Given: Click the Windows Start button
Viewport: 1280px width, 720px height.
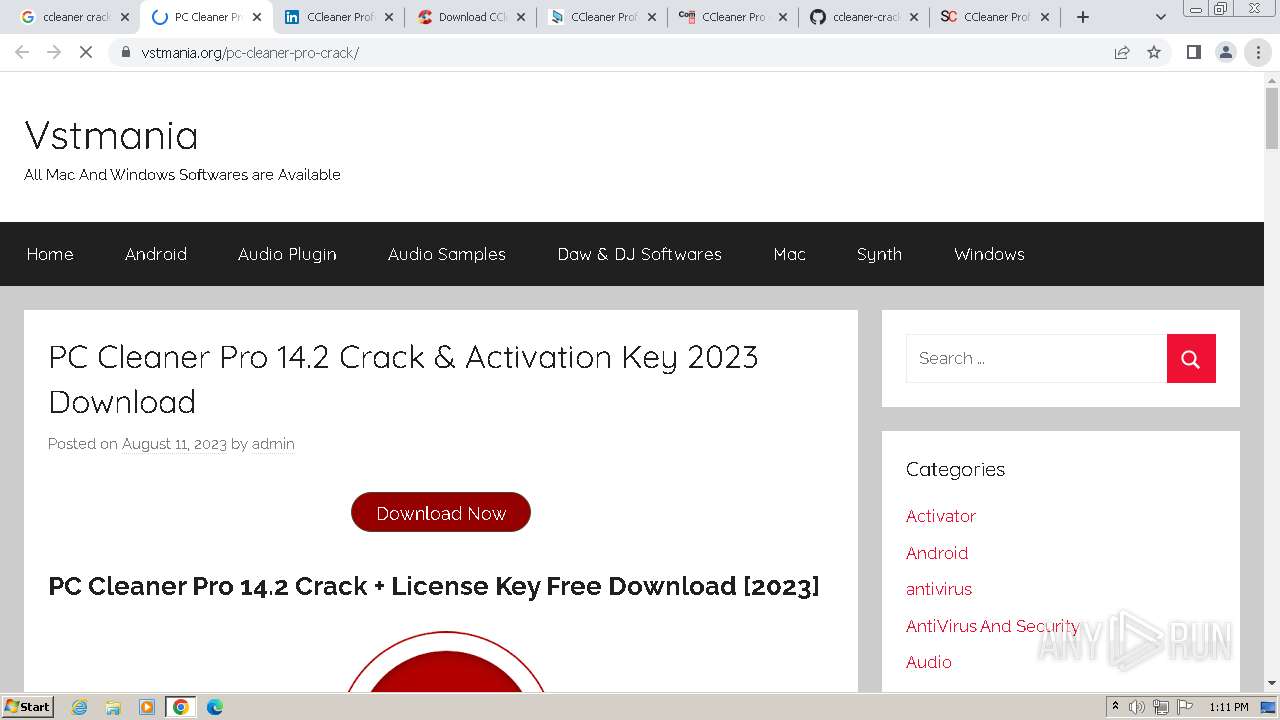Looking at the screenshot, I should [x=27, y=706].
